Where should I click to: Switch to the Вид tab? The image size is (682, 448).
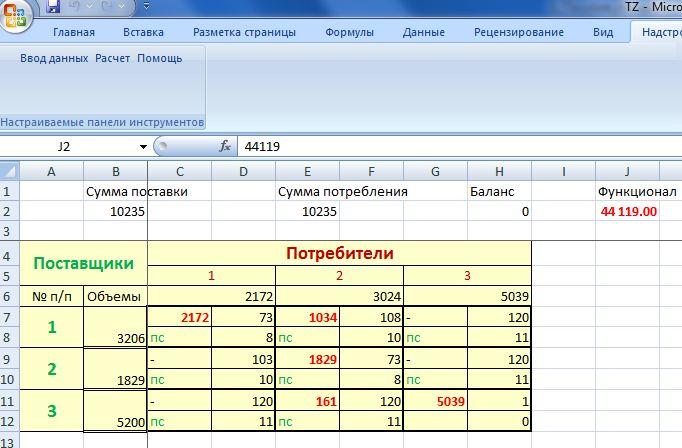(603, 32)
